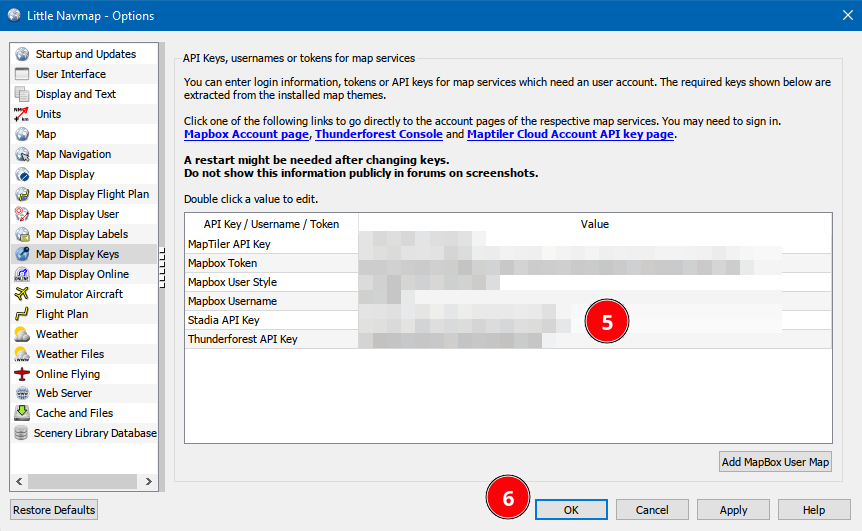
Task: Click the sidebar horizontal scrollbar thumb
Action: click(x=82, y=481)
